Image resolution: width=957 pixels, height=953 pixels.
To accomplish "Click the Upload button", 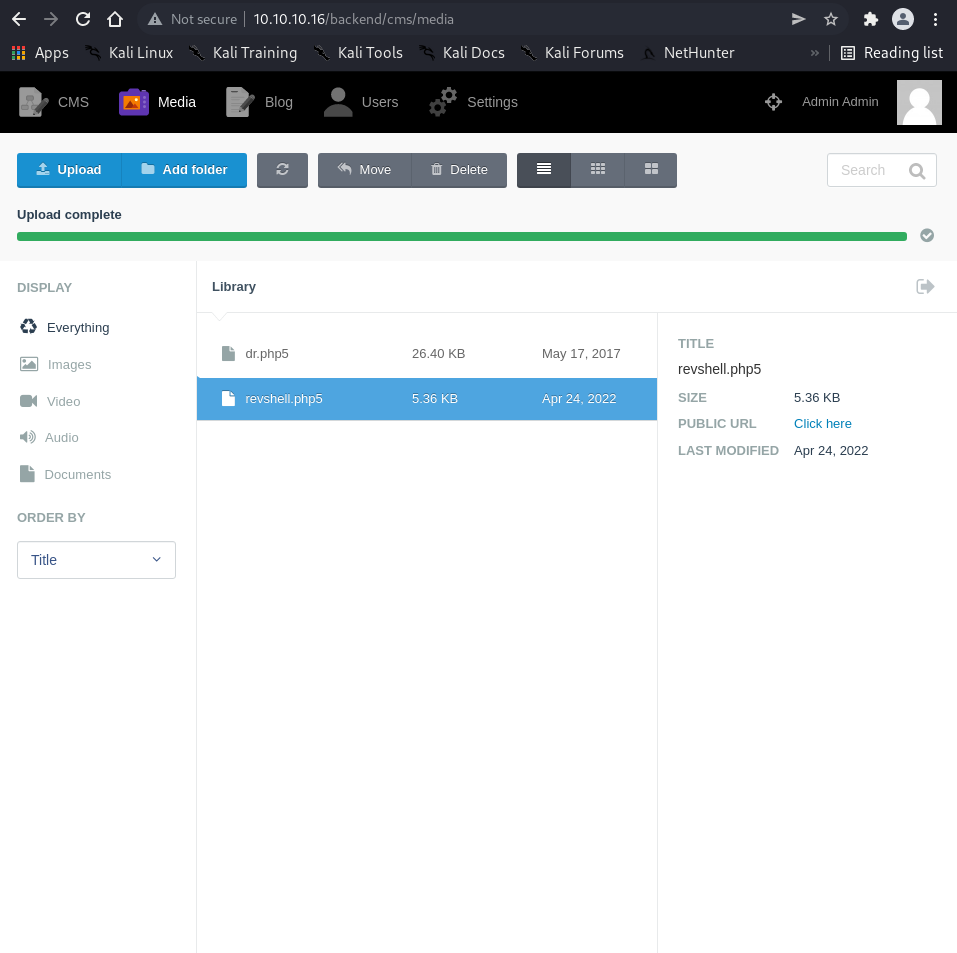I will coord(69,170).
